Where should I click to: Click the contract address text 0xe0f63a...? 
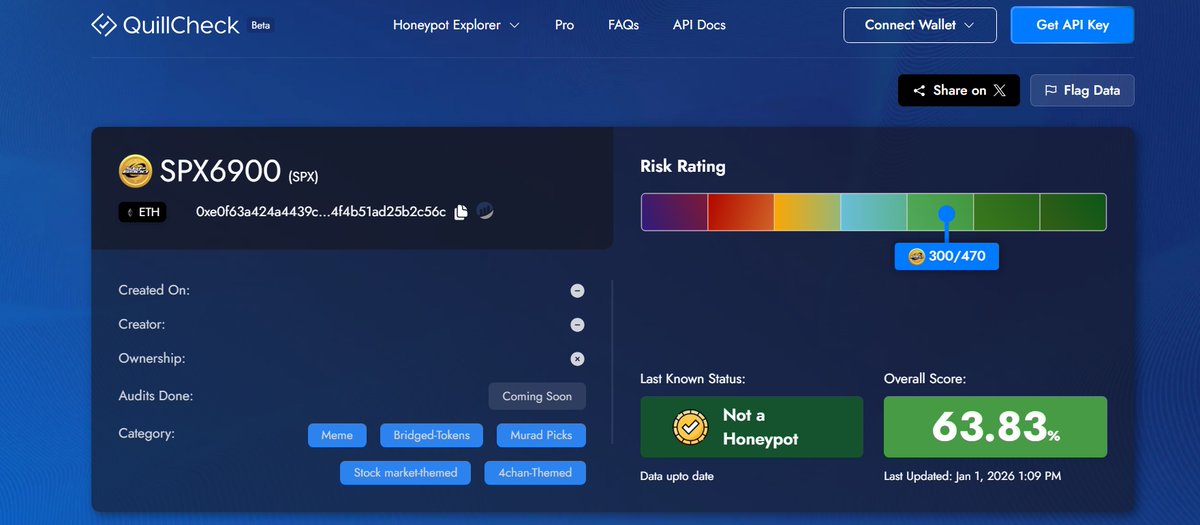pyautogui.click(x=321, y=212)
